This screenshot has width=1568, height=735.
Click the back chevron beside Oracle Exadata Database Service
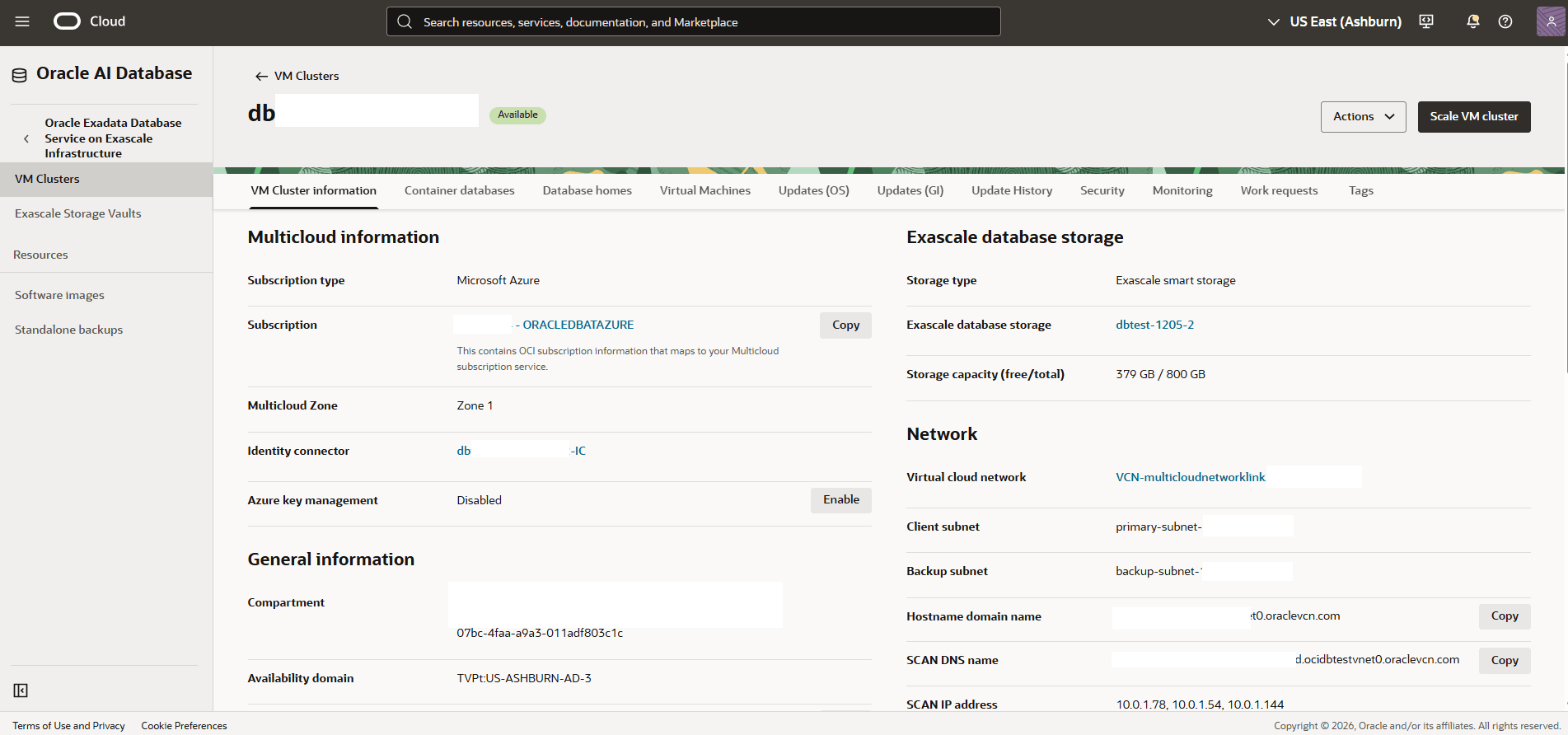coord(26,138)
